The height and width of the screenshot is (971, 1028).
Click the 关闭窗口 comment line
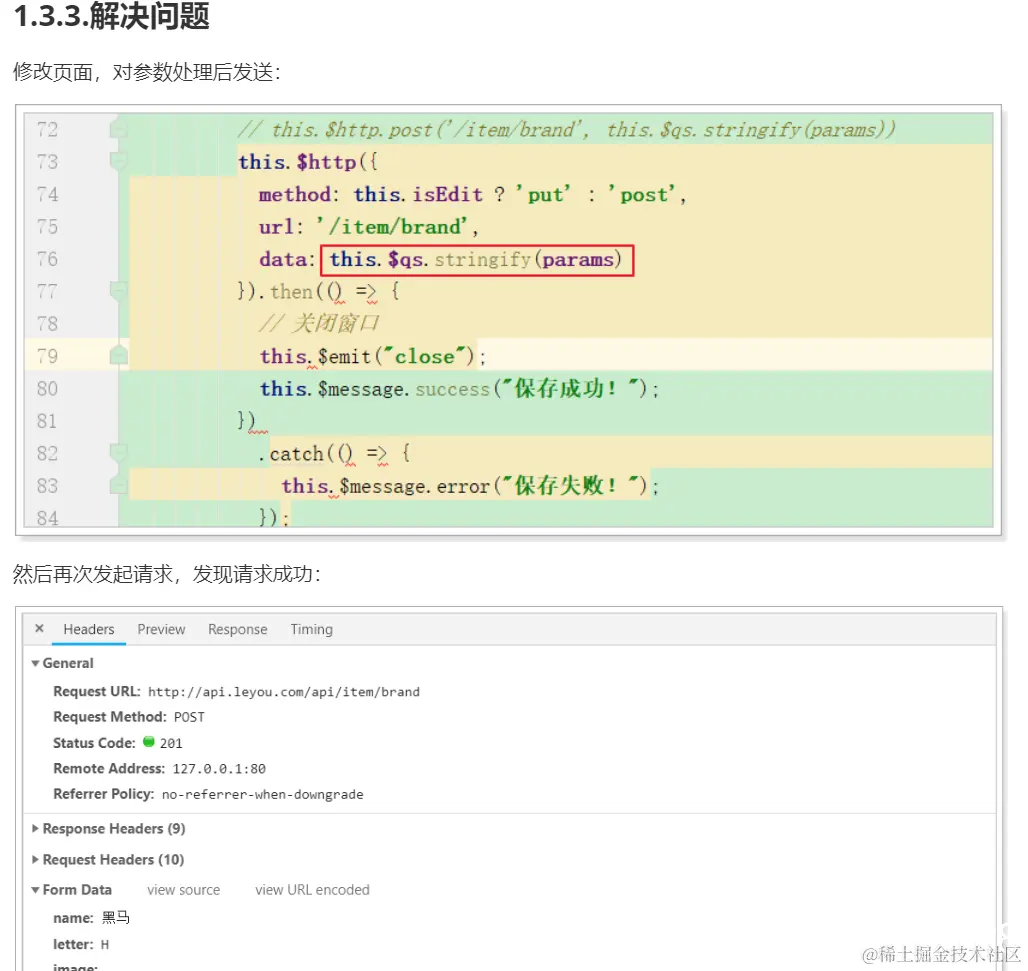coord(319,323)
